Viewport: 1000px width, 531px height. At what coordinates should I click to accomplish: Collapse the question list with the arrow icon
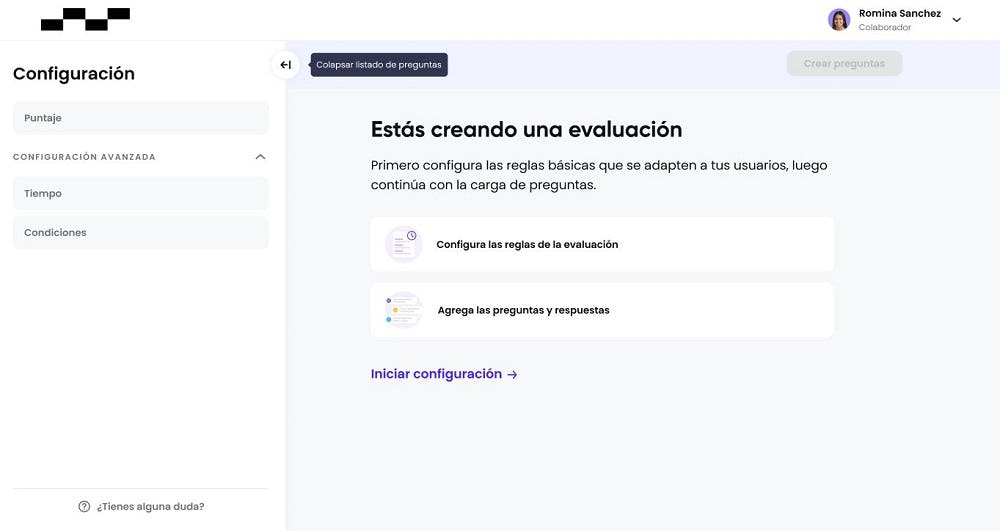pos(285,64)
